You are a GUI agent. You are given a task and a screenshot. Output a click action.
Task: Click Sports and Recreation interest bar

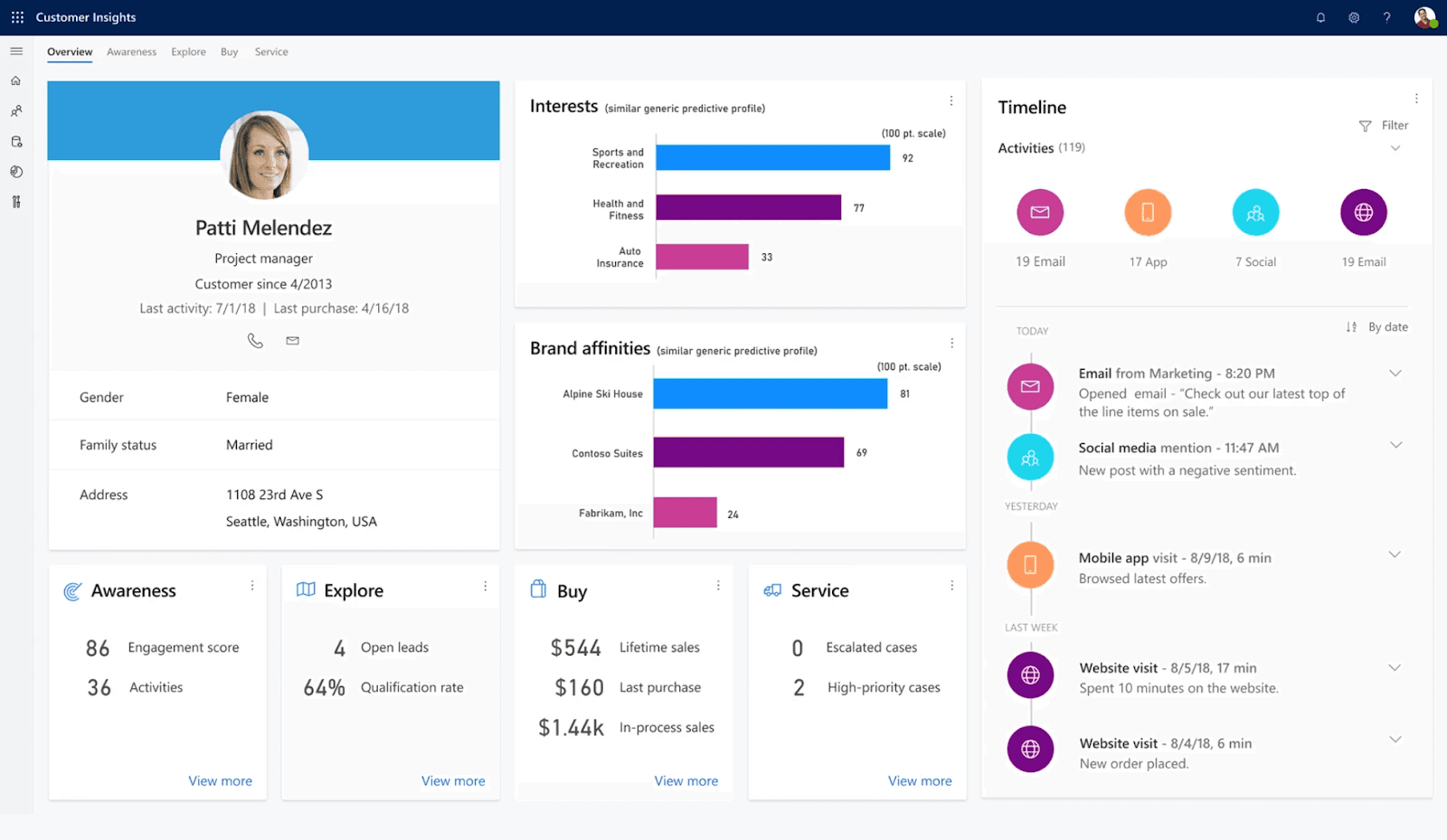click(x=773, y=157)
